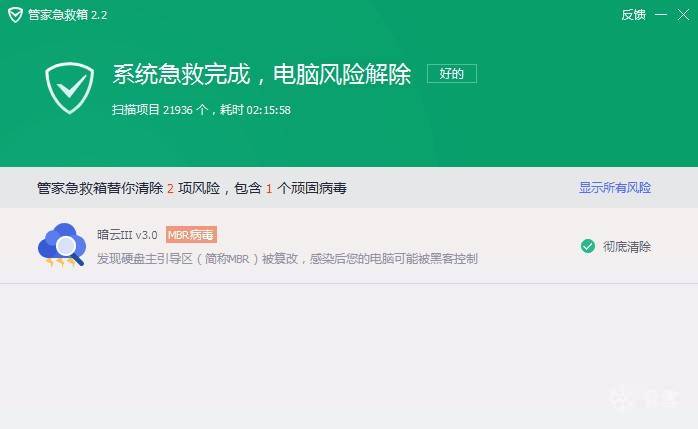698x429 pixels.
Task: Open the 显示所有风险 link
Action: coord(615,187)
